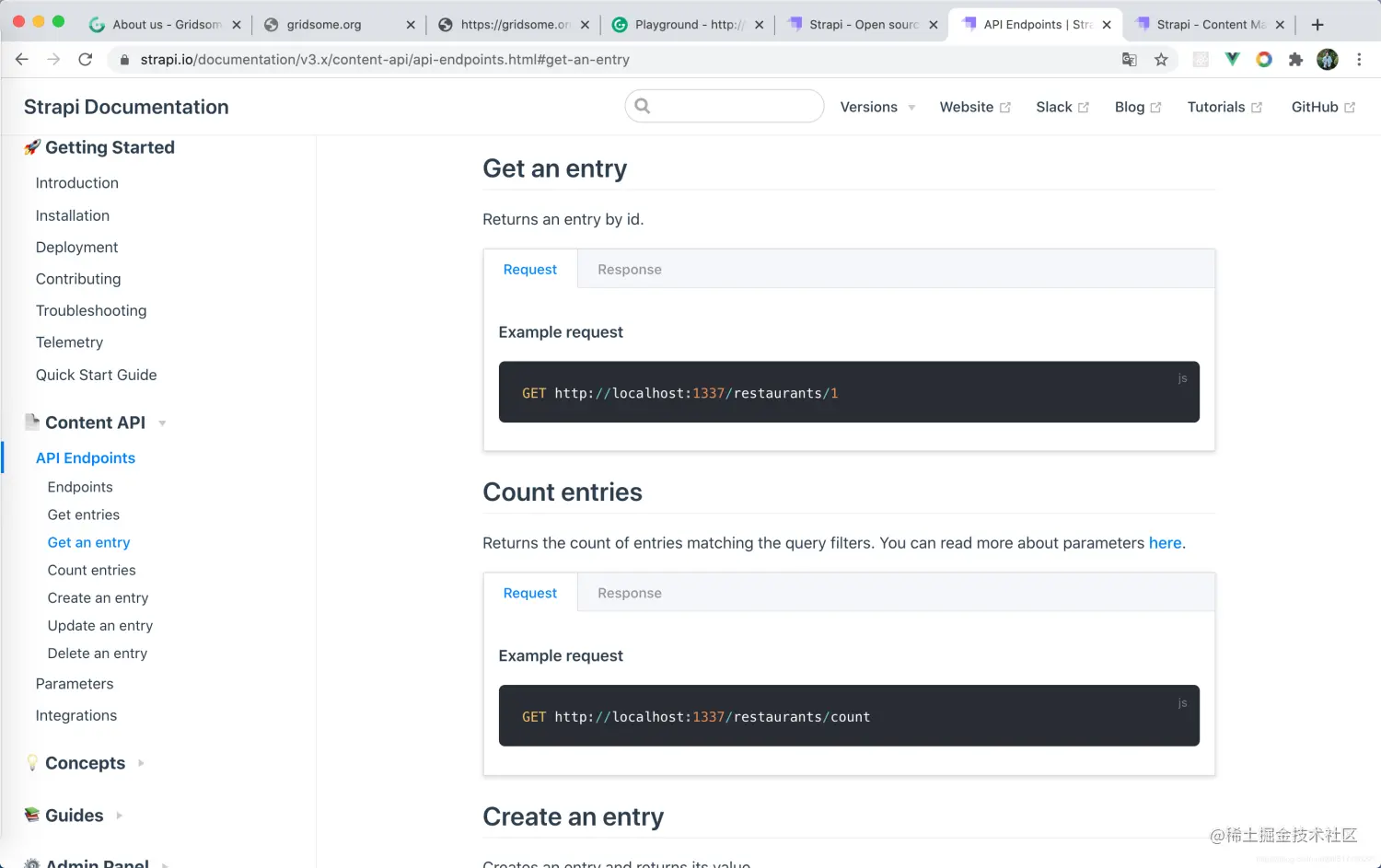The height and width of the screenshot is (868, 1381).
Task: Close the Playground tab
Action: tap(759, 25)
